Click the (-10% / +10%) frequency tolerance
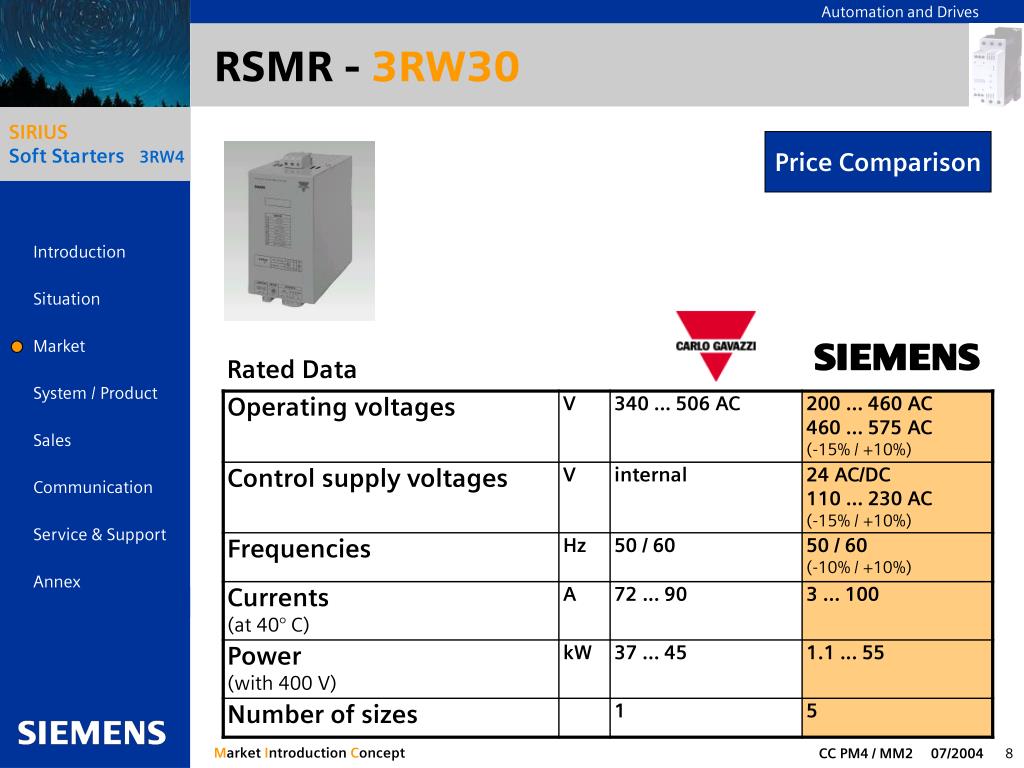Image resolution: width=1024 pixels, height=768 pixels. [859, 568]
